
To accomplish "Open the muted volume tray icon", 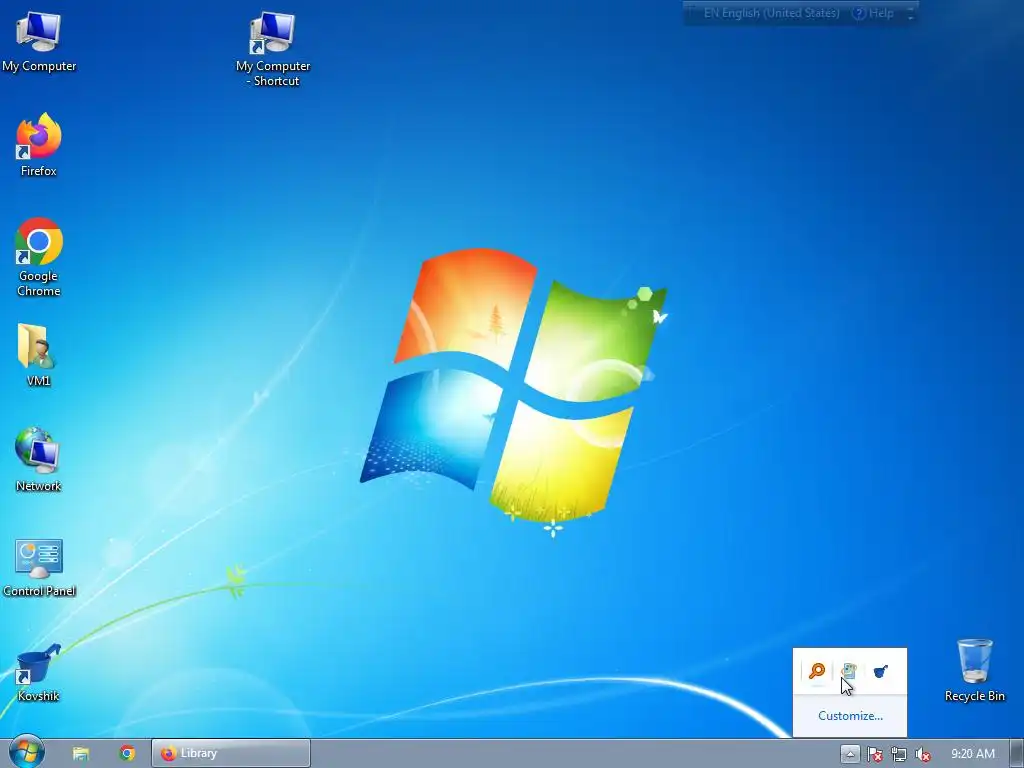I will tap(923, 755).
